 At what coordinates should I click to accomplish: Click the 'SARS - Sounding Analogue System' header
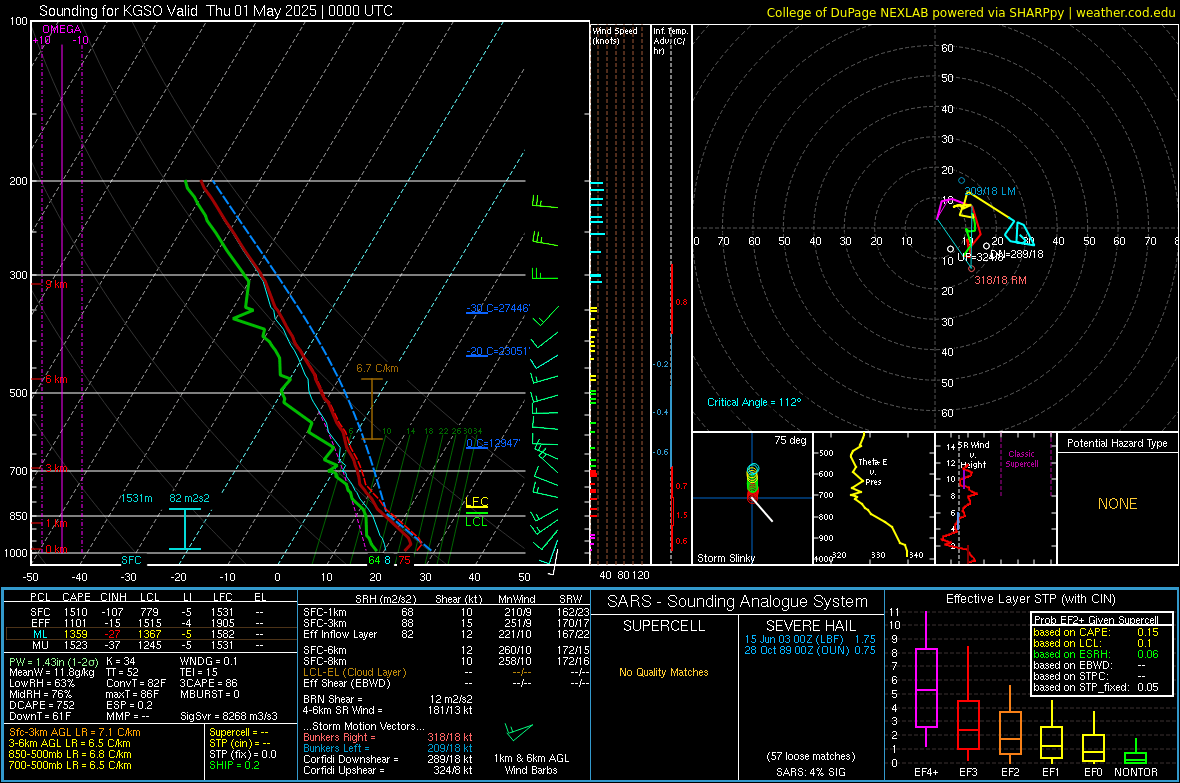point(738,602)
